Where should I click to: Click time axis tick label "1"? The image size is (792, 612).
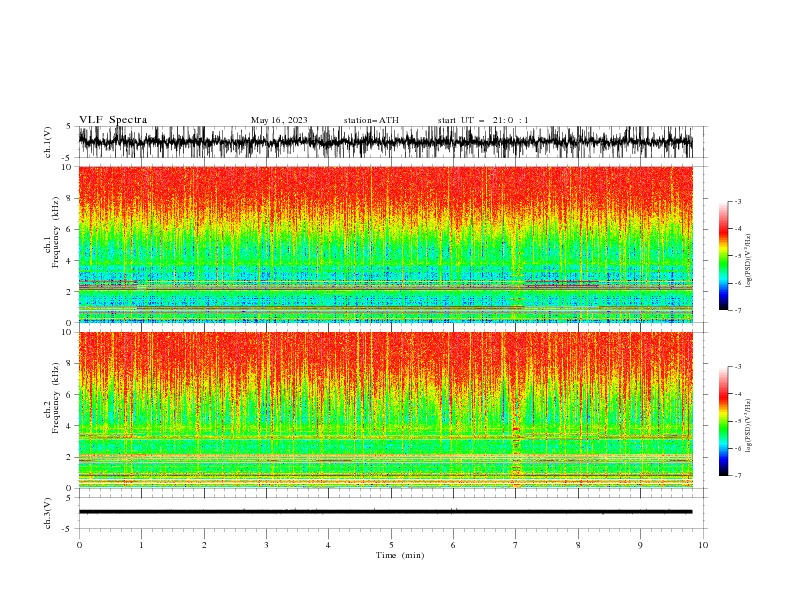(x=141, y=545)
